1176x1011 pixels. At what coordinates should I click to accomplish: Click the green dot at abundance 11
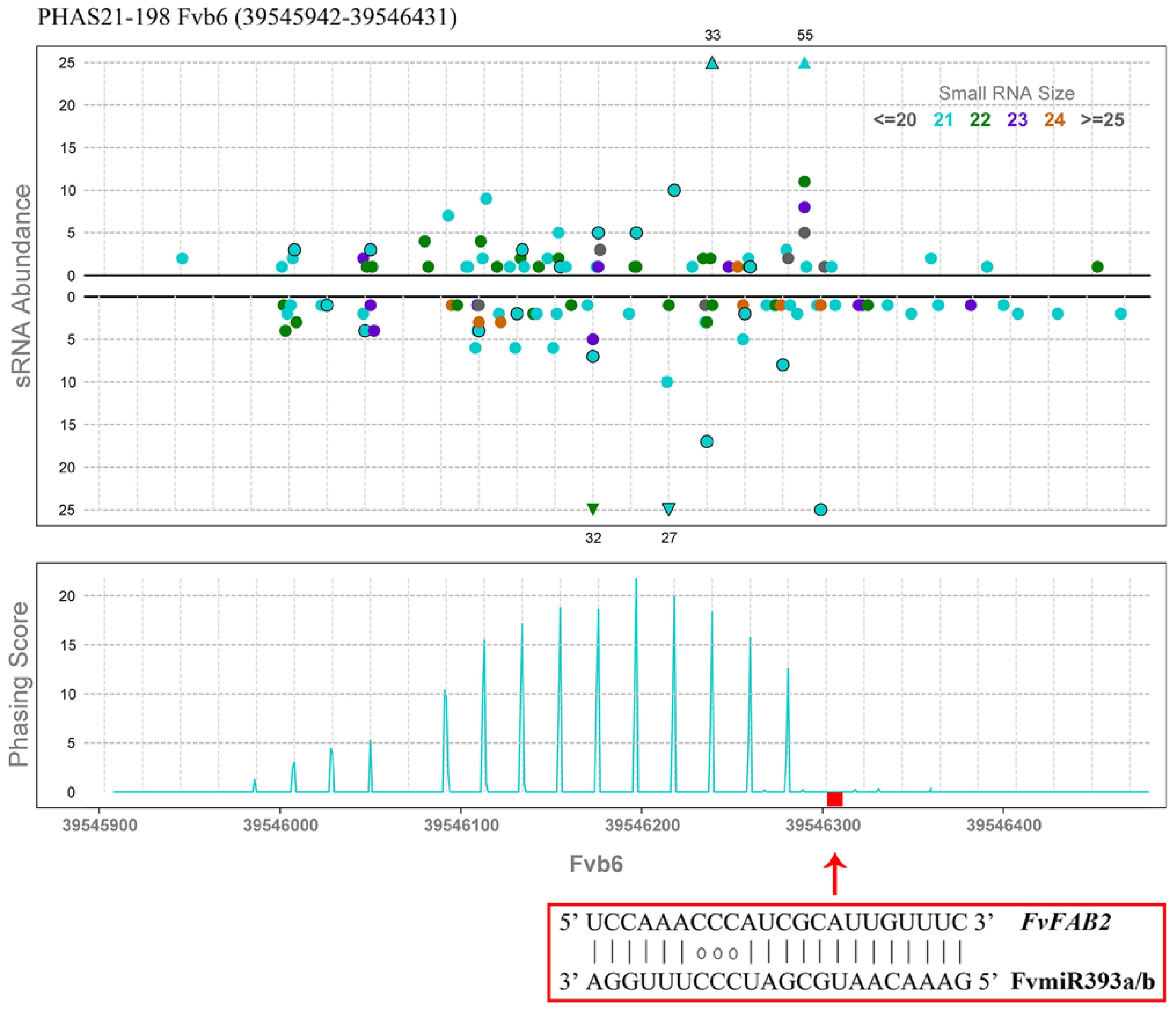pos(804,182)
